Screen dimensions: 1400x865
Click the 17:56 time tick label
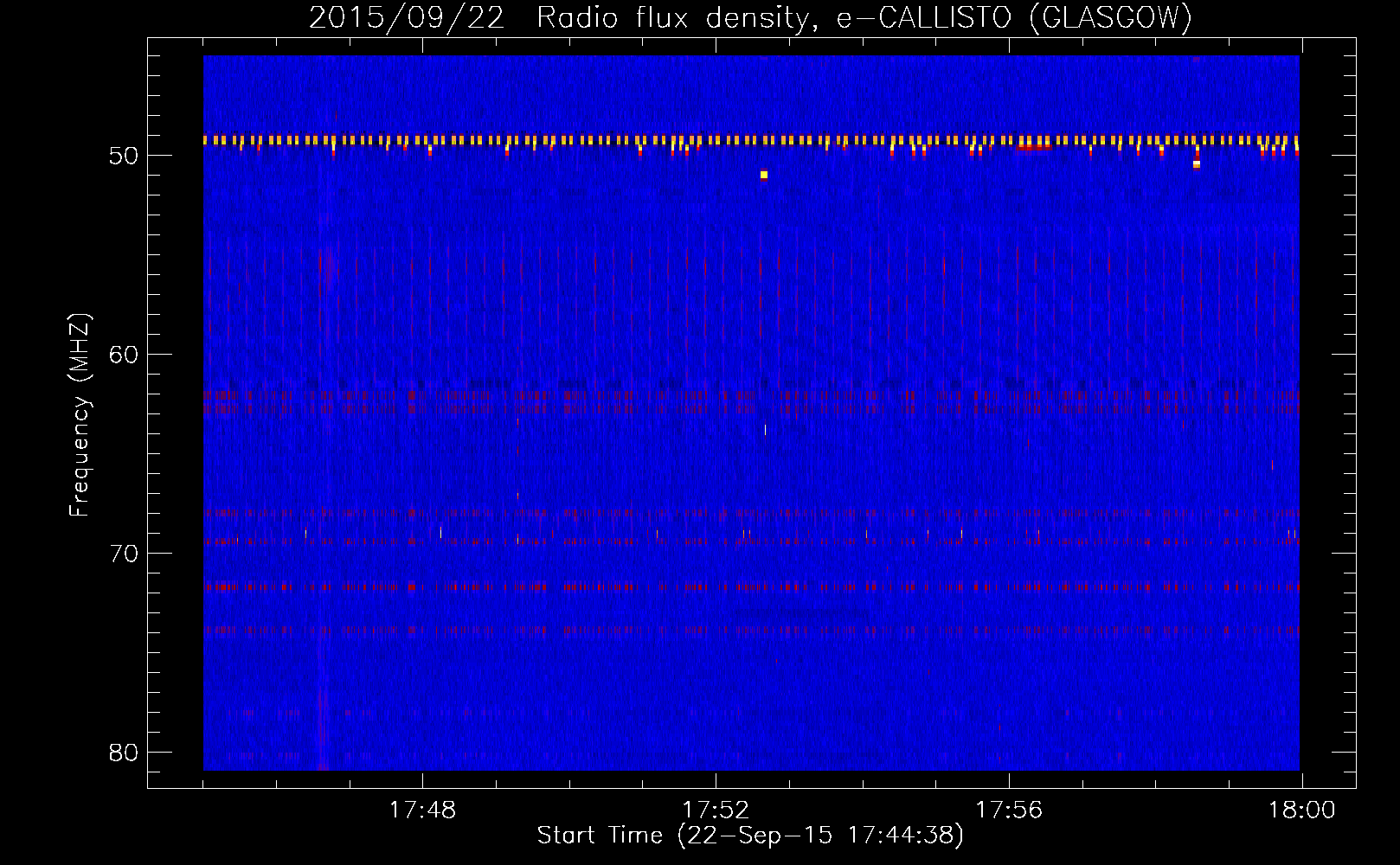(1009, 811)
